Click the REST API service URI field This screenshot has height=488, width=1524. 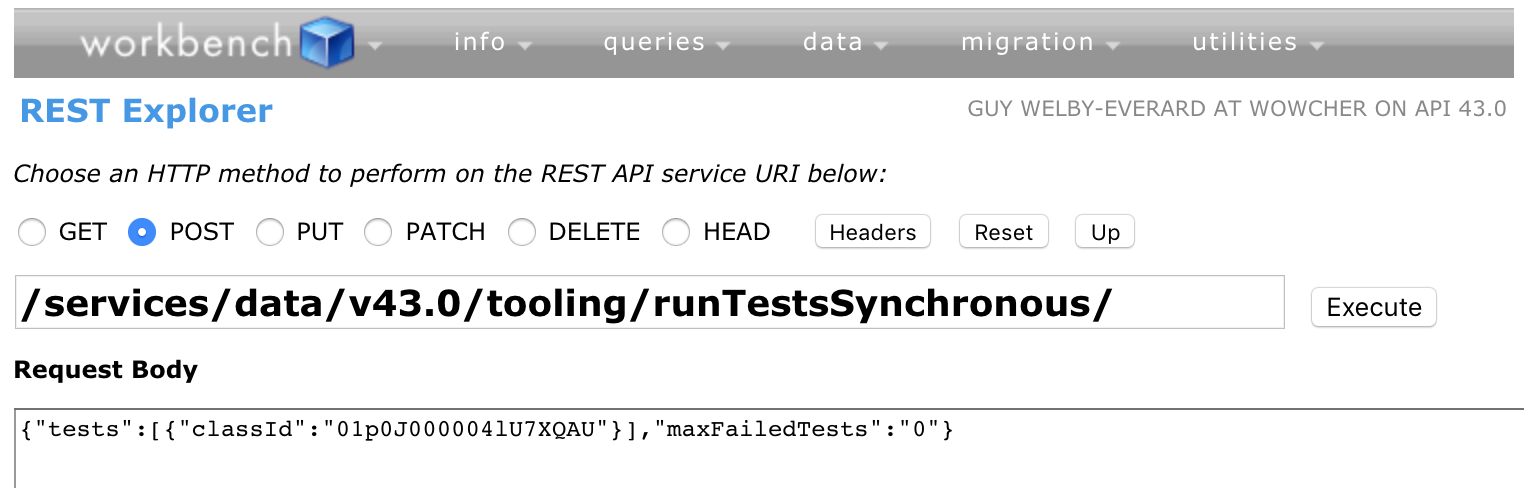(x=648, y=303)
